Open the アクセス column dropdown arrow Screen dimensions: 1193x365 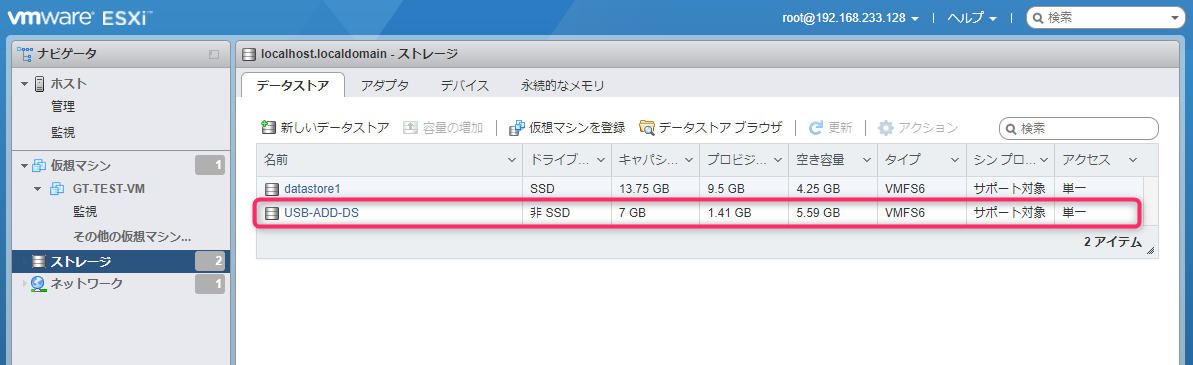coord(1132,160)
